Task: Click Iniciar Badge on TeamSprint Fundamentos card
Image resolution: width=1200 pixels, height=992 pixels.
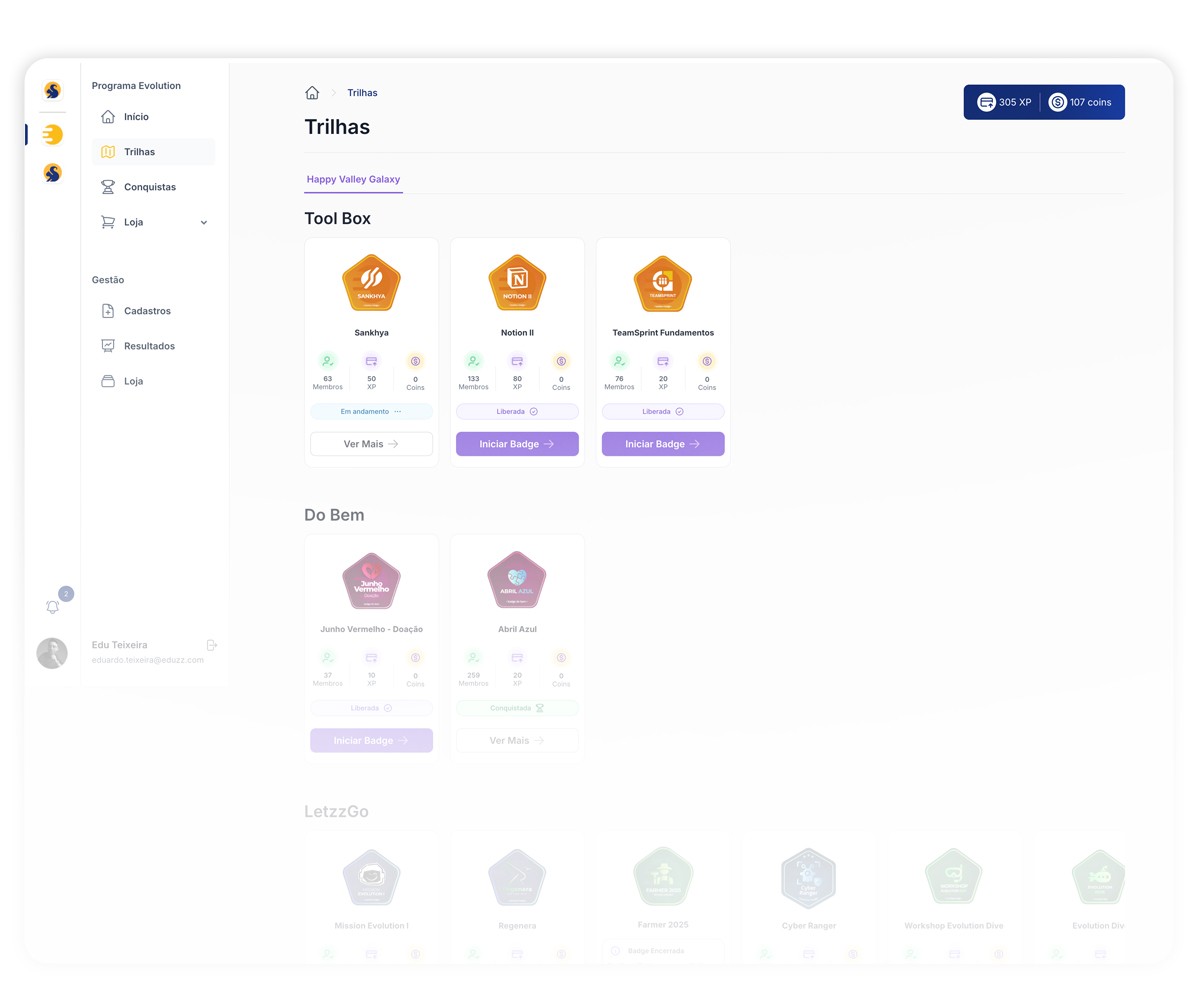Action: click(663, 444)
